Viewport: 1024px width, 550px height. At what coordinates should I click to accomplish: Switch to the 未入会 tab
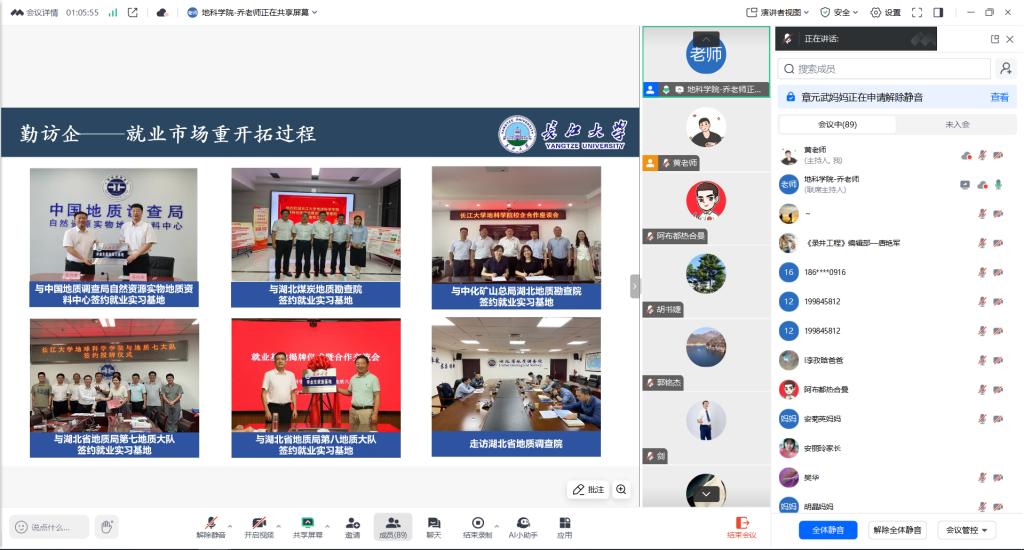[x=957, y=125]
